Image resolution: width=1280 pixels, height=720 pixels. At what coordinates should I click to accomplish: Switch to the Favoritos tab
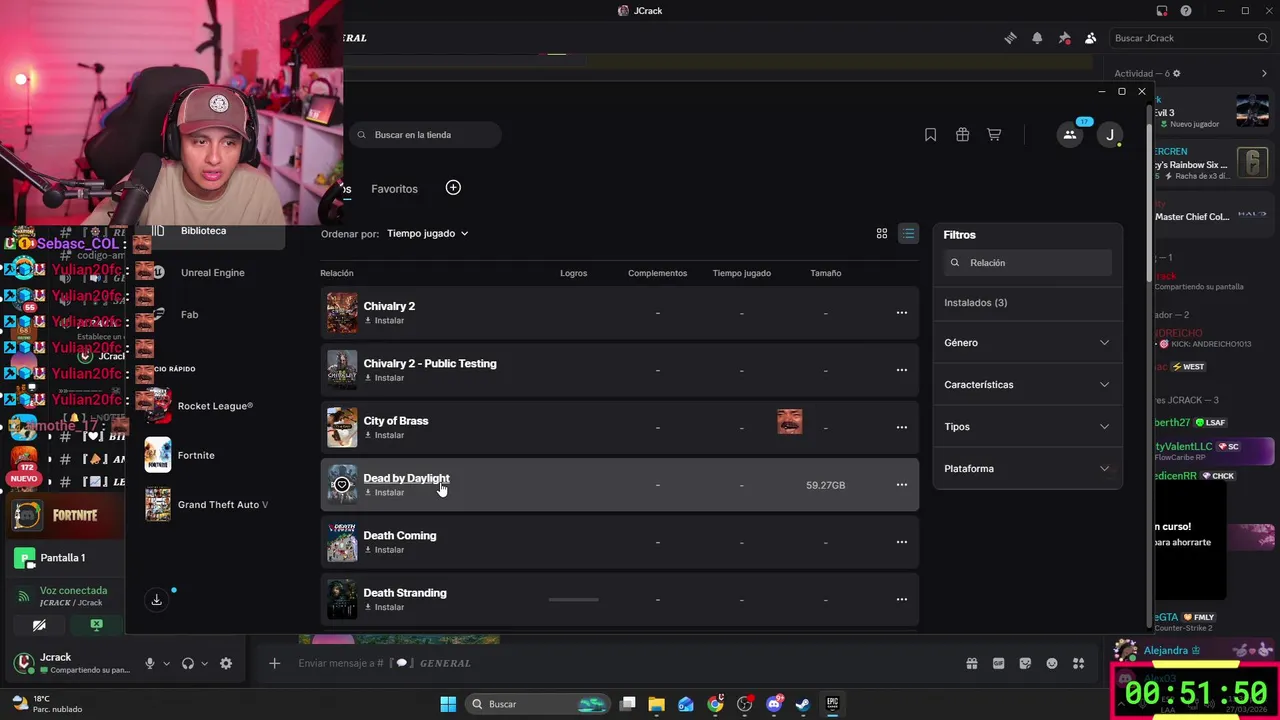[394, 189]
